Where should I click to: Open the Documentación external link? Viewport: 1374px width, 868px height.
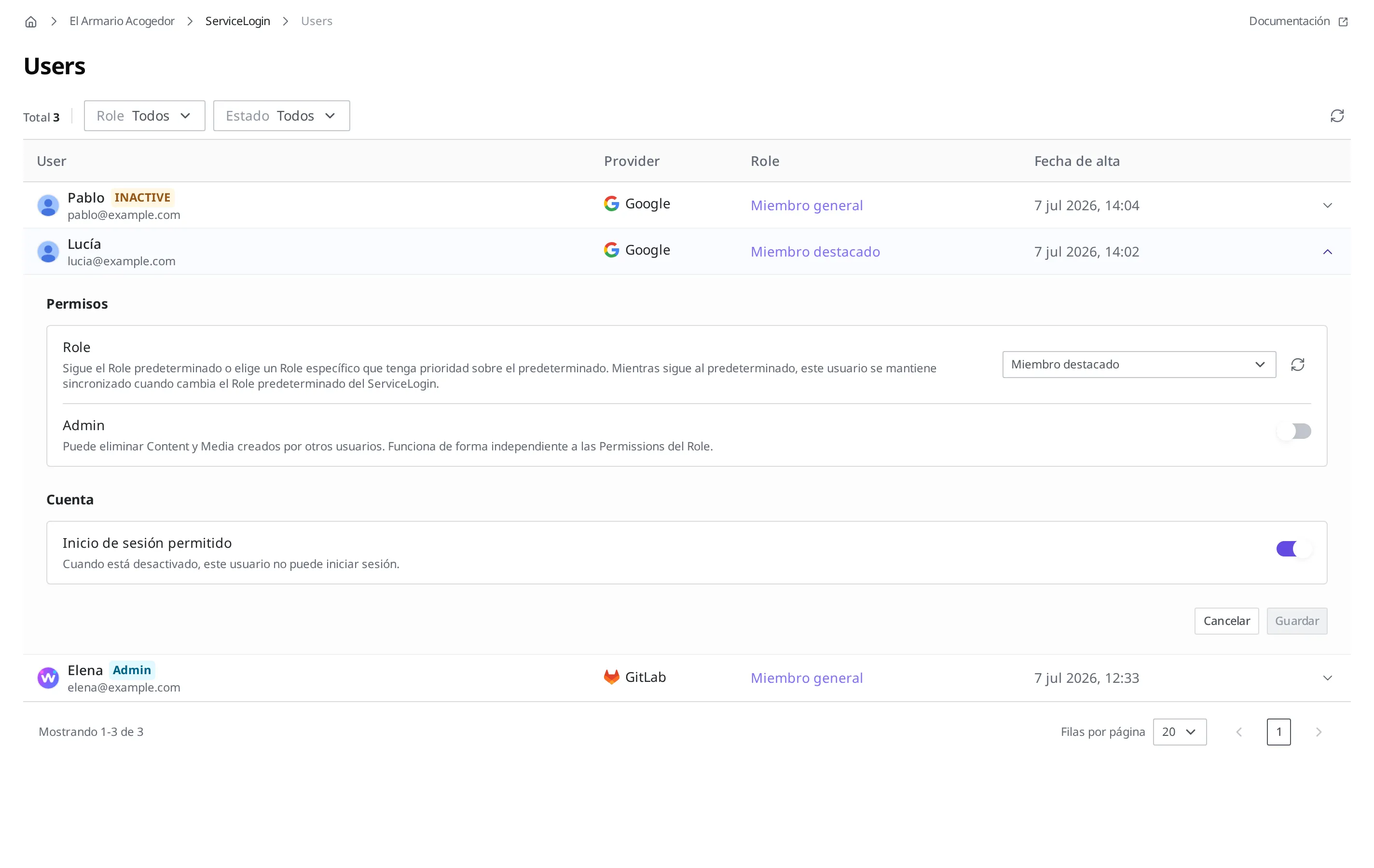[x=1298, y=21]
